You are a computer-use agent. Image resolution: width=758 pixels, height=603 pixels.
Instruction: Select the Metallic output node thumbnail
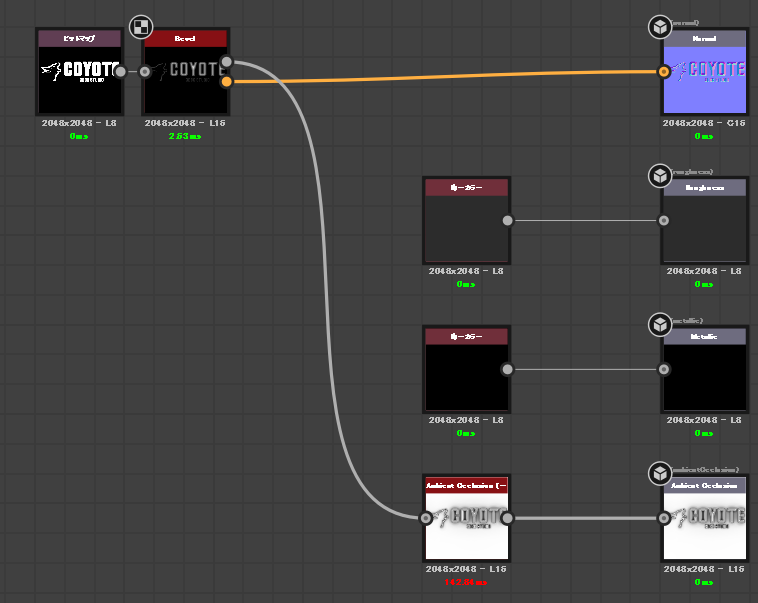(x=705, y=378)
